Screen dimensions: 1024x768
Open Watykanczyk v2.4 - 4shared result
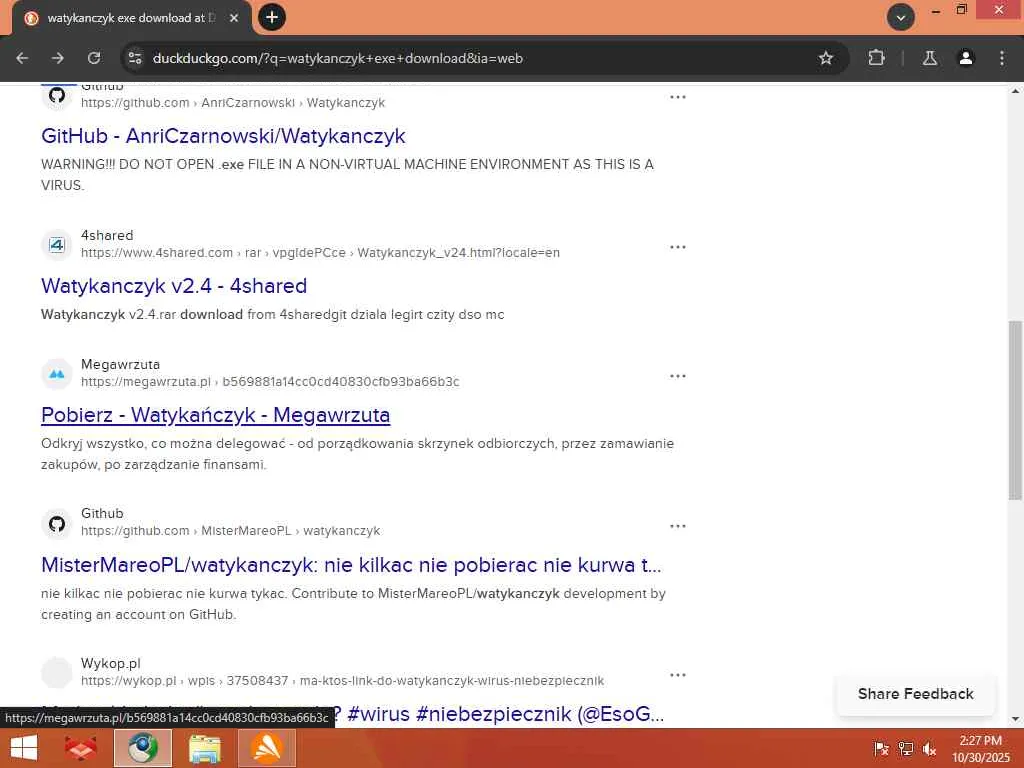click(174, 286)
